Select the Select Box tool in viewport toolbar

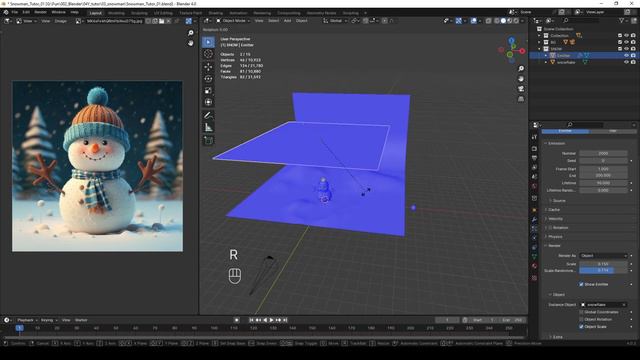pos(208,42)
